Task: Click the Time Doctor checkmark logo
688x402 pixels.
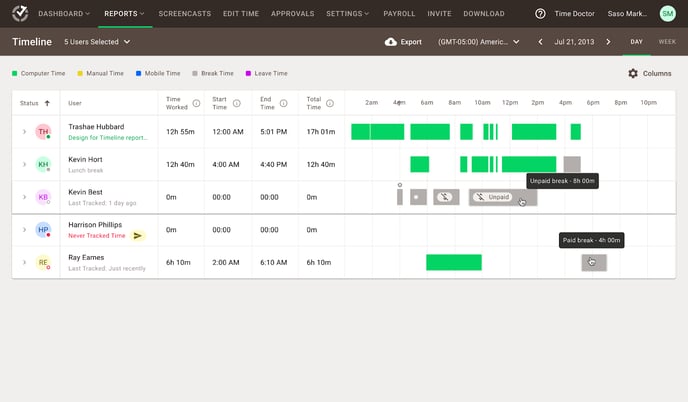Action: pos(20,14)
